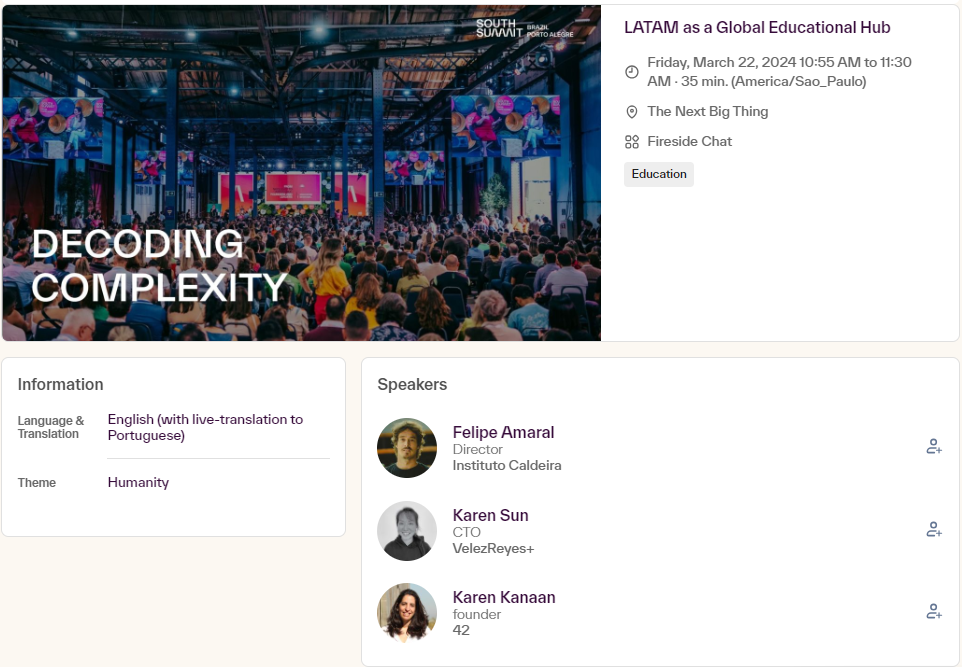Open the Felipe Amaral speaker name link
This screenshot has width=962, height=667.
503,433
